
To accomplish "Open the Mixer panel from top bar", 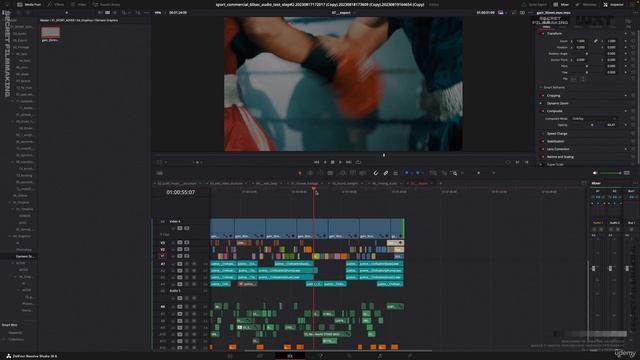I will [561, 4].
